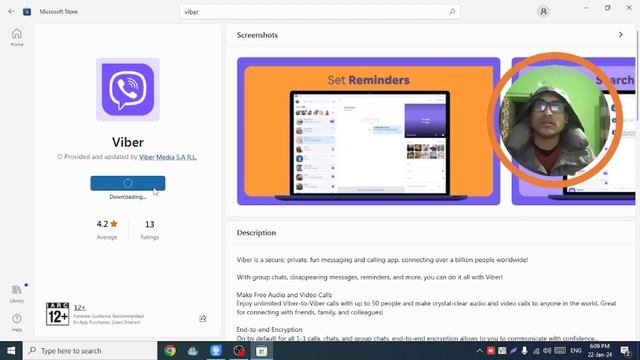The image size is (640, 360).
Task: Click the ENG language indicator
Action: point(576,351)
